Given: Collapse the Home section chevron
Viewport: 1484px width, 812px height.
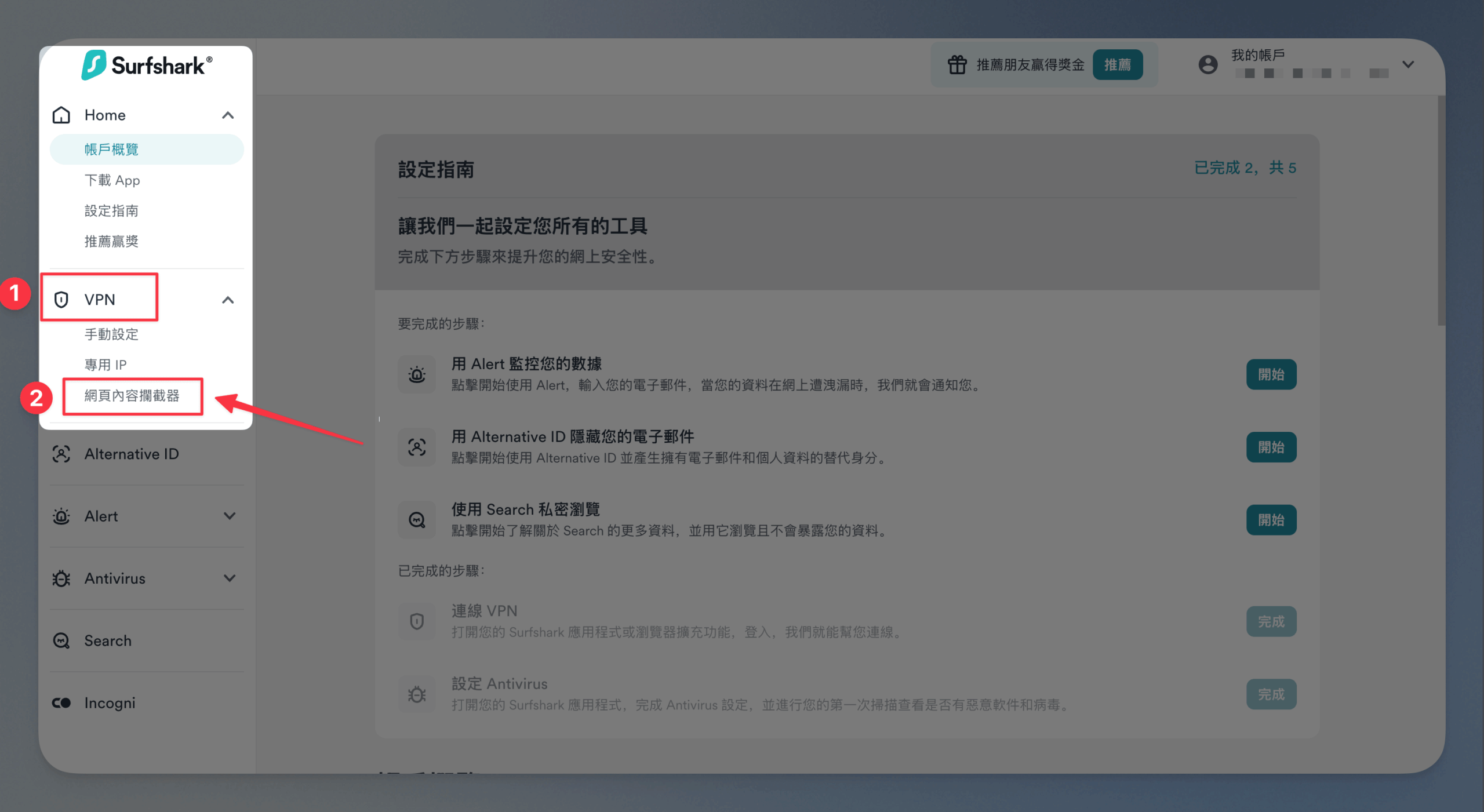Looking at the screenshot, I should click(x=228, y=115).
